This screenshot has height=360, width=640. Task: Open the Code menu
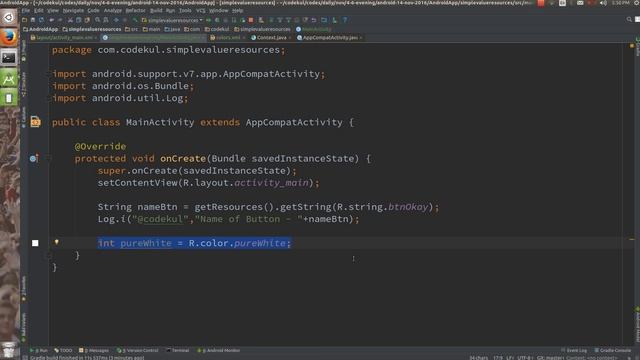pos(93,11)
